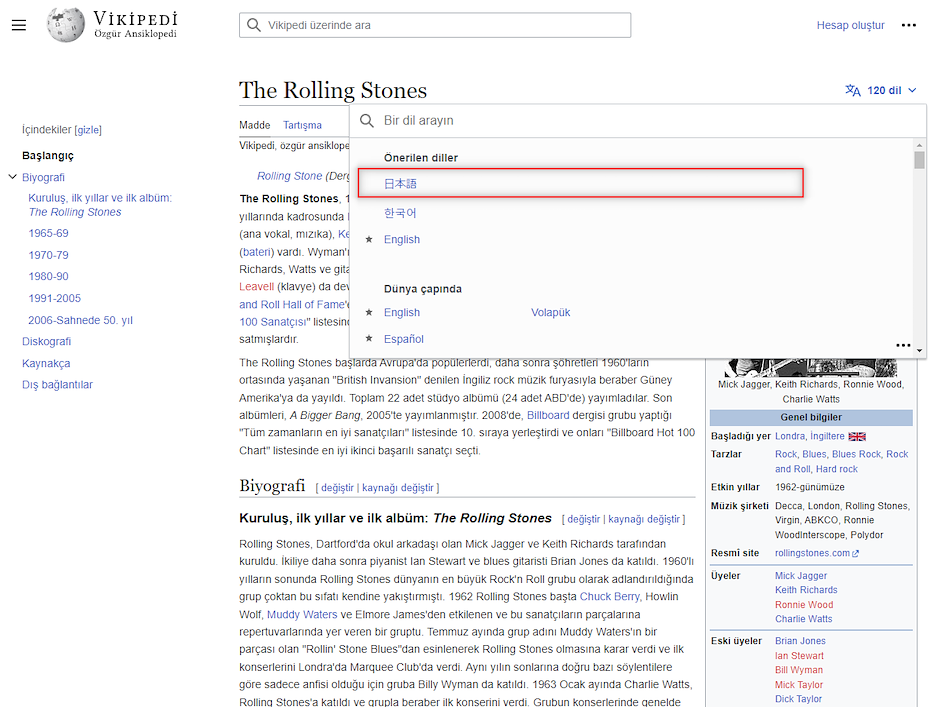Open the Charlie Watts member link
Viewport: 945px width, 707px height.
[803, 619]
